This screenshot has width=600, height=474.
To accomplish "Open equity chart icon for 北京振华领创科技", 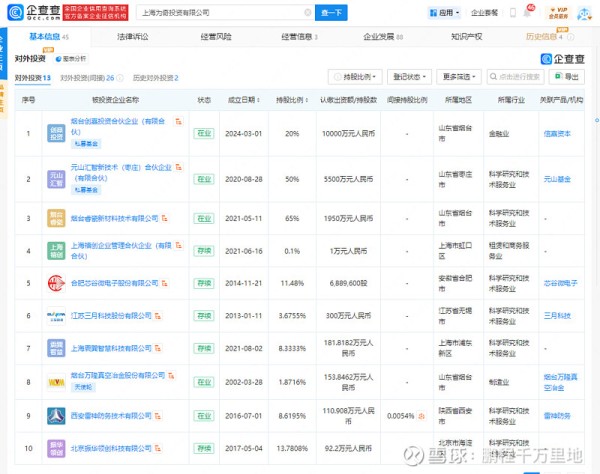I will point(158,448).
